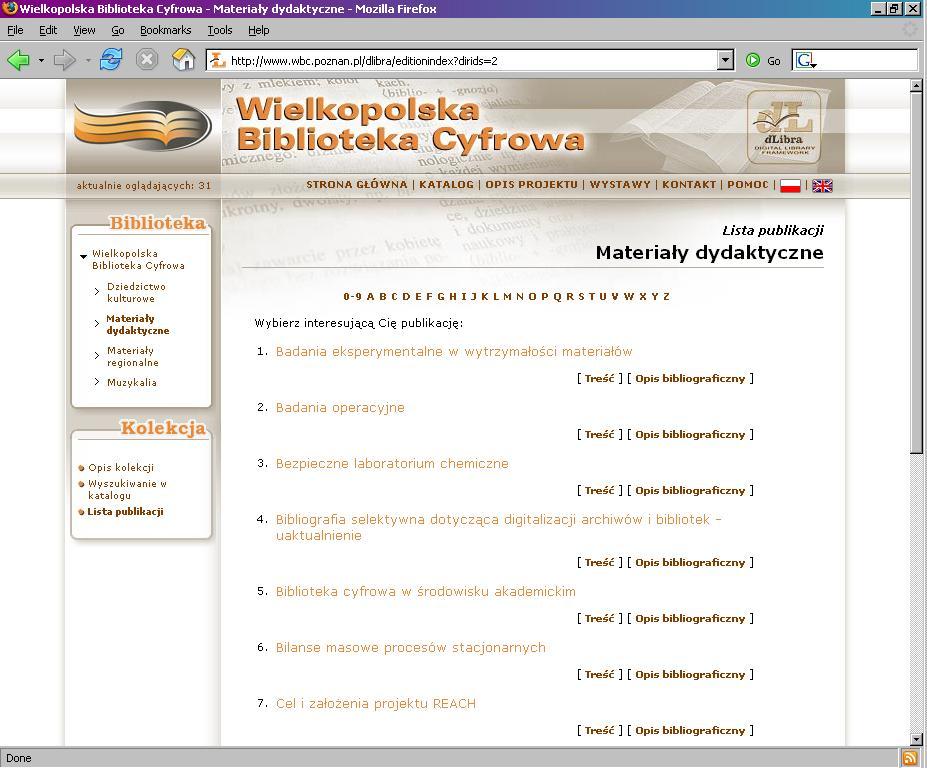Screen dimensions: 927x768
Task: Open the File menu
Action: [15, 30]
